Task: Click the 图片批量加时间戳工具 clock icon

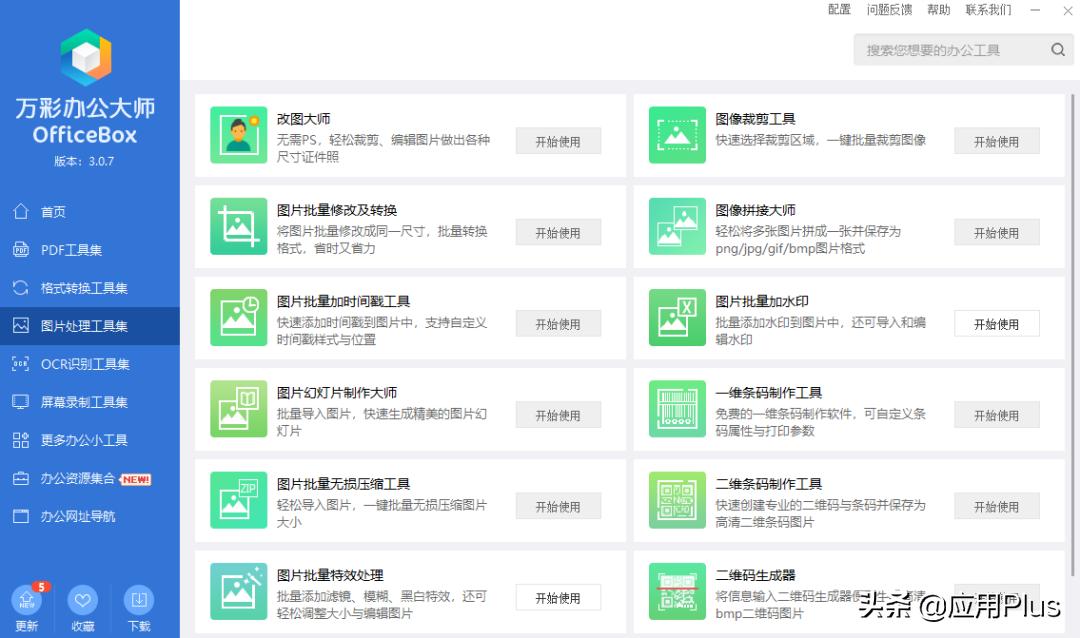Action: (238, 317)
